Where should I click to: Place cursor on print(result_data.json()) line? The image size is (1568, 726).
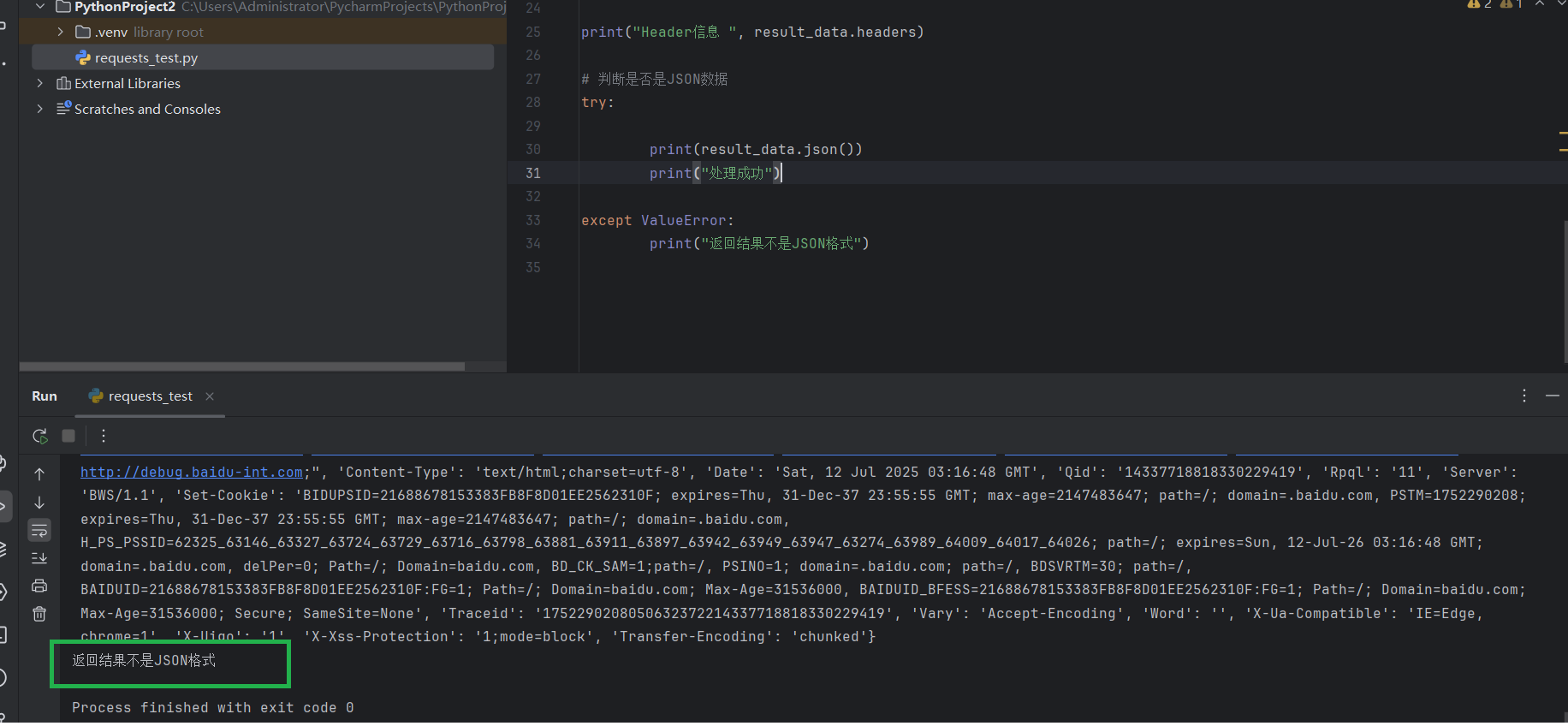756,149
